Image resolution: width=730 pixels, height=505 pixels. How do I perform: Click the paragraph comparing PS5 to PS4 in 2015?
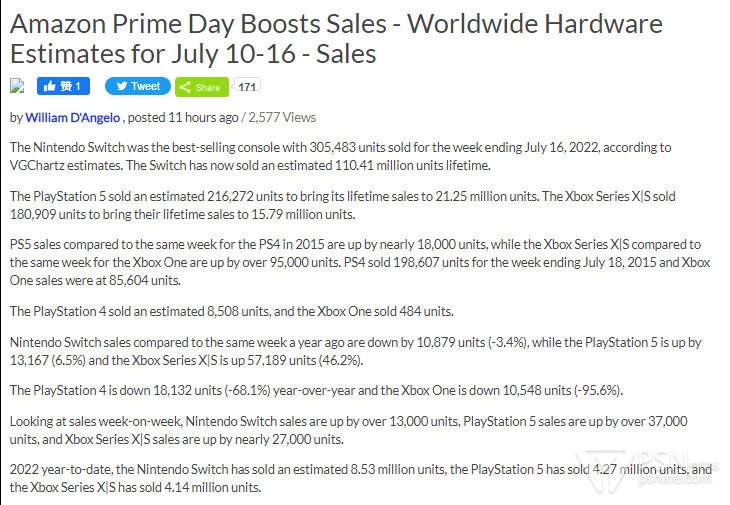[360, 262]
